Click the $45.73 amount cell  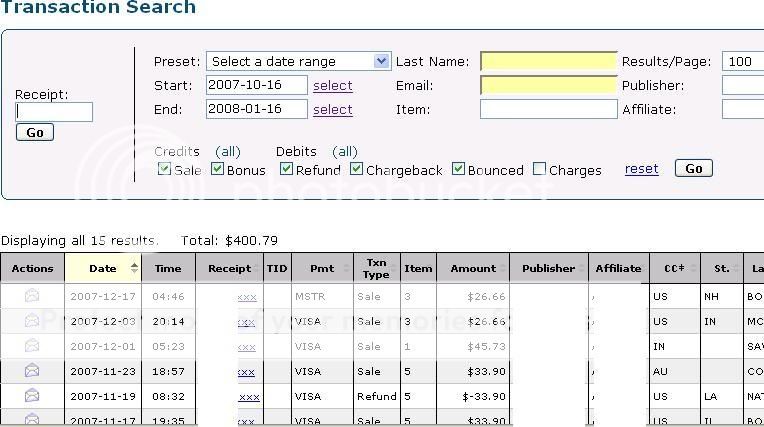coord(473,347)
